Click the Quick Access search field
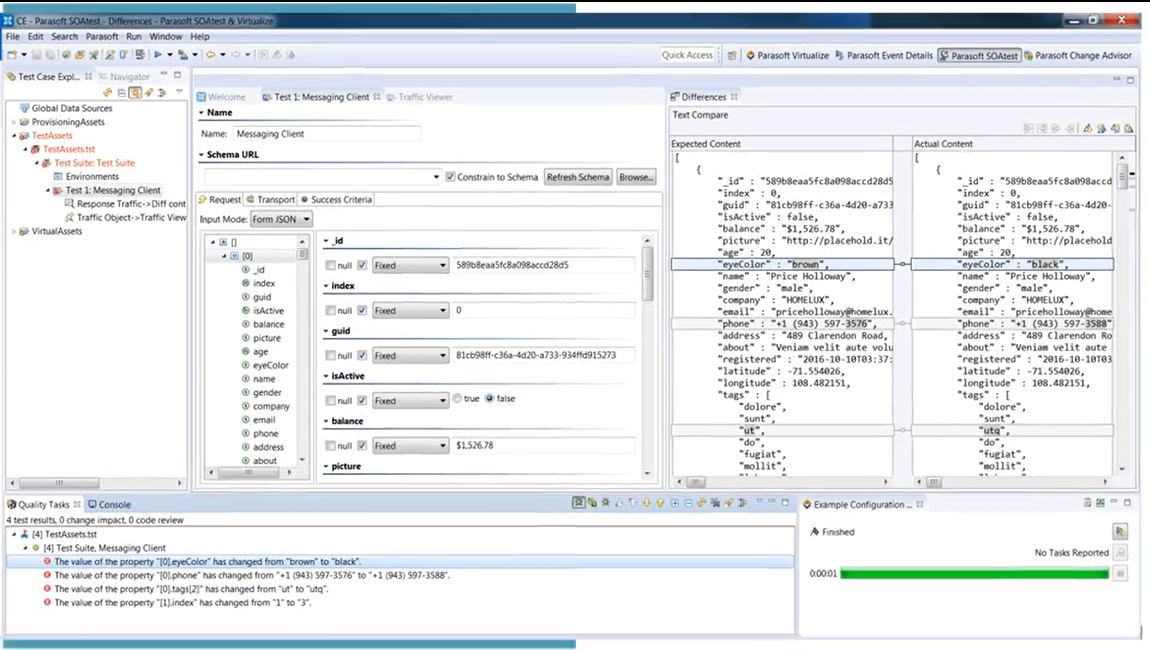Screen dimensions: 1150x650 point(687,55)
